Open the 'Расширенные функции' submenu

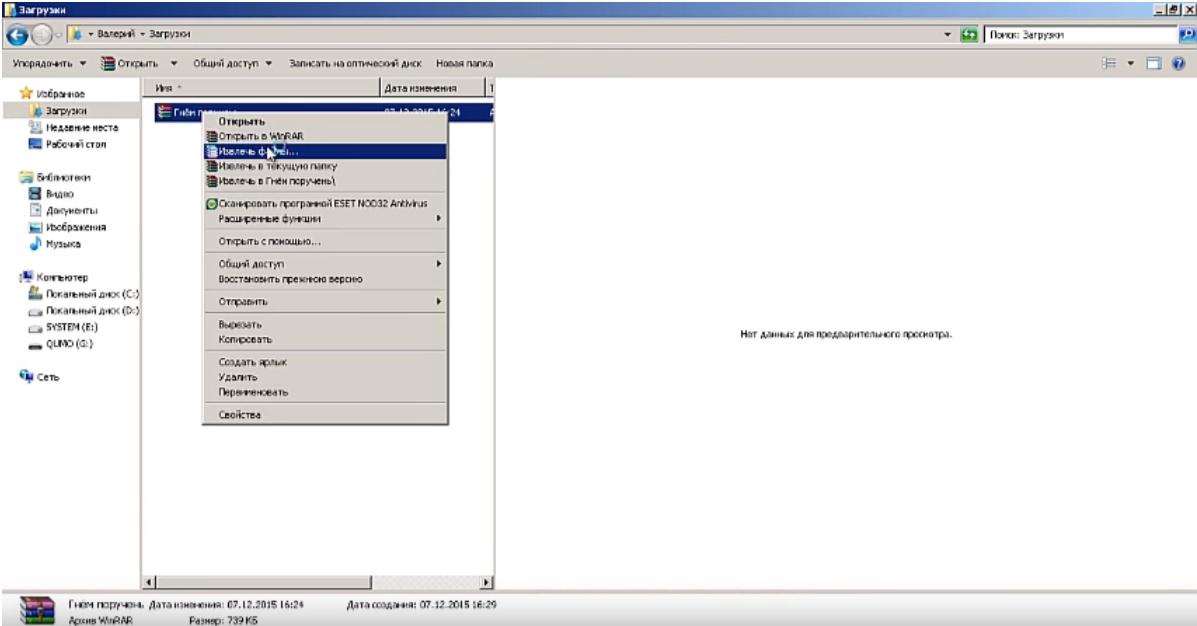pos(325,217)
